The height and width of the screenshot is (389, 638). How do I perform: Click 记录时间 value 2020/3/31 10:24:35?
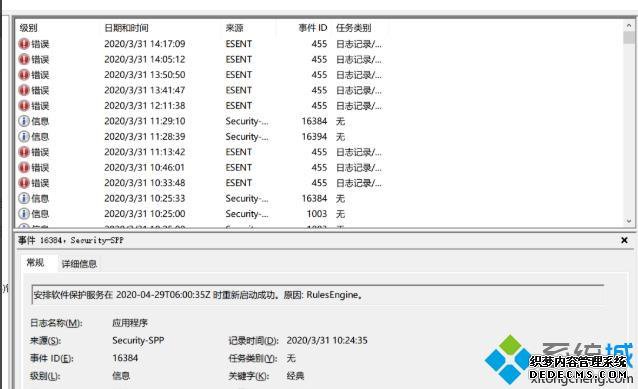(327, 340)
